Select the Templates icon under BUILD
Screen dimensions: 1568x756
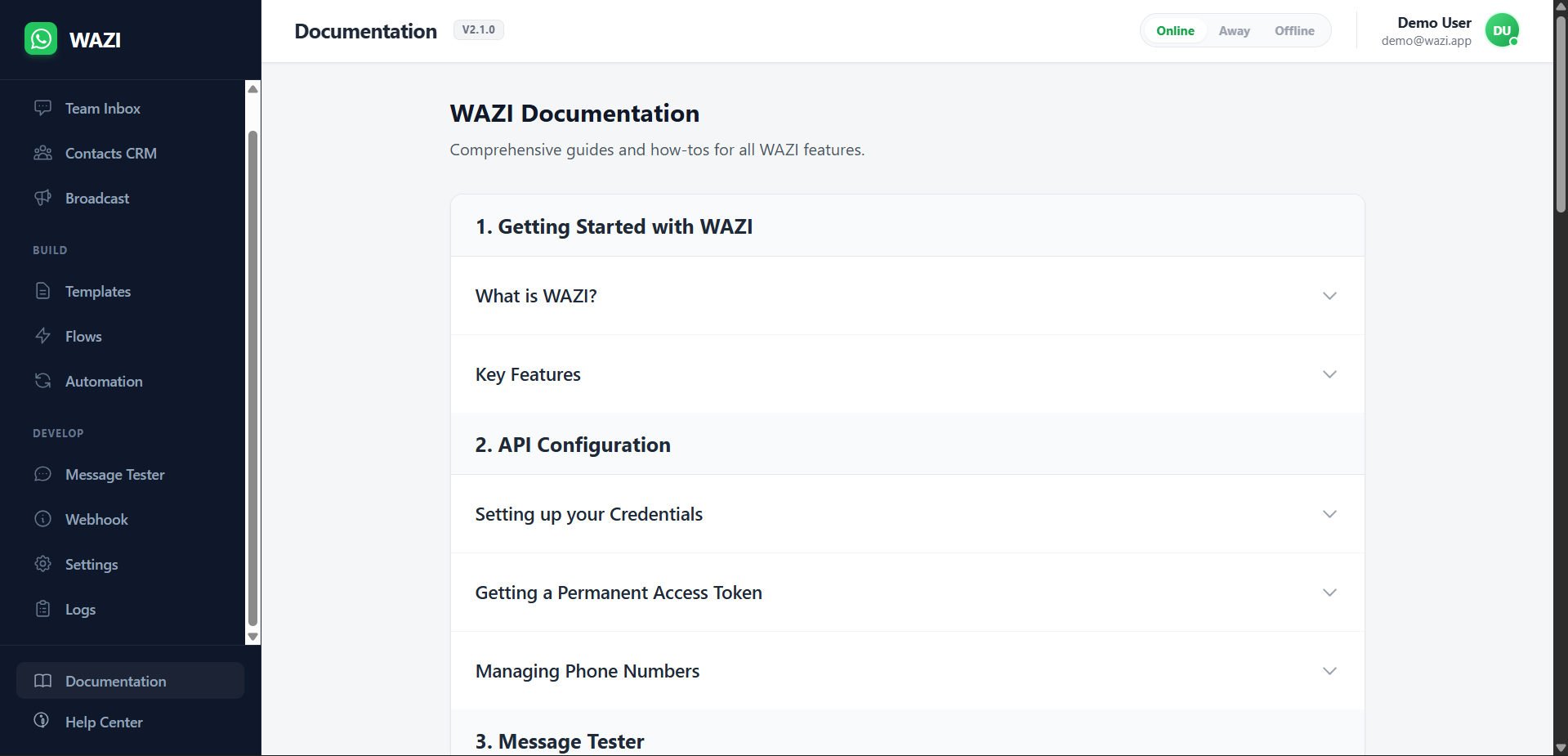(42, 291)
